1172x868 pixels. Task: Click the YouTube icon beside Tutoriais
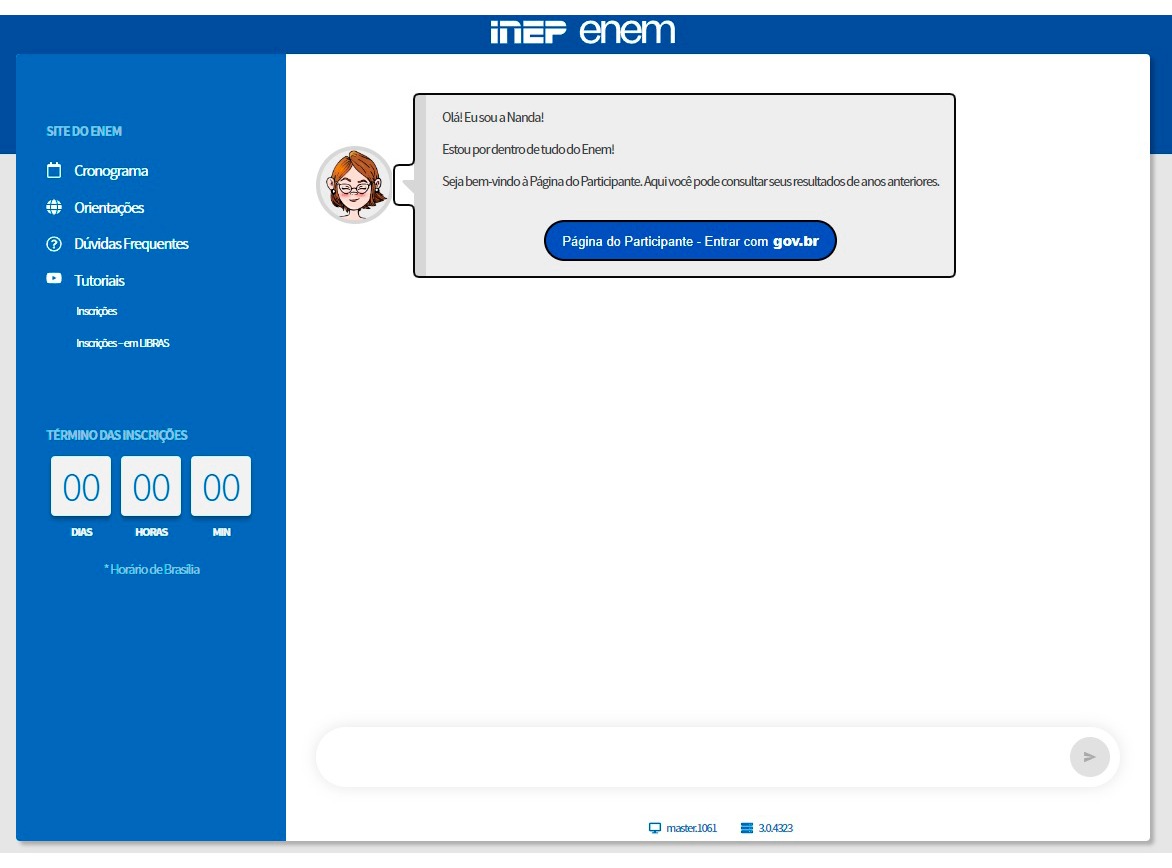54,280
